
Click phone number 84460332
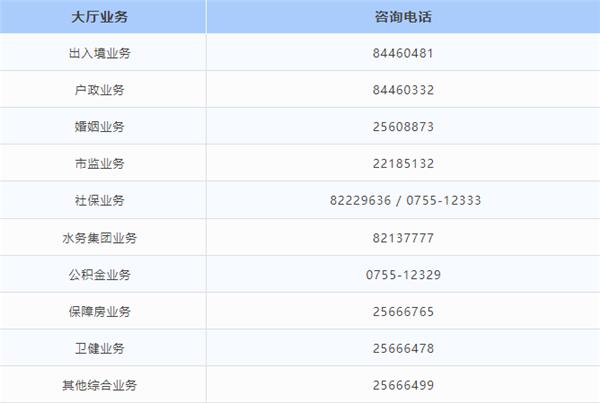coord(404,90)
